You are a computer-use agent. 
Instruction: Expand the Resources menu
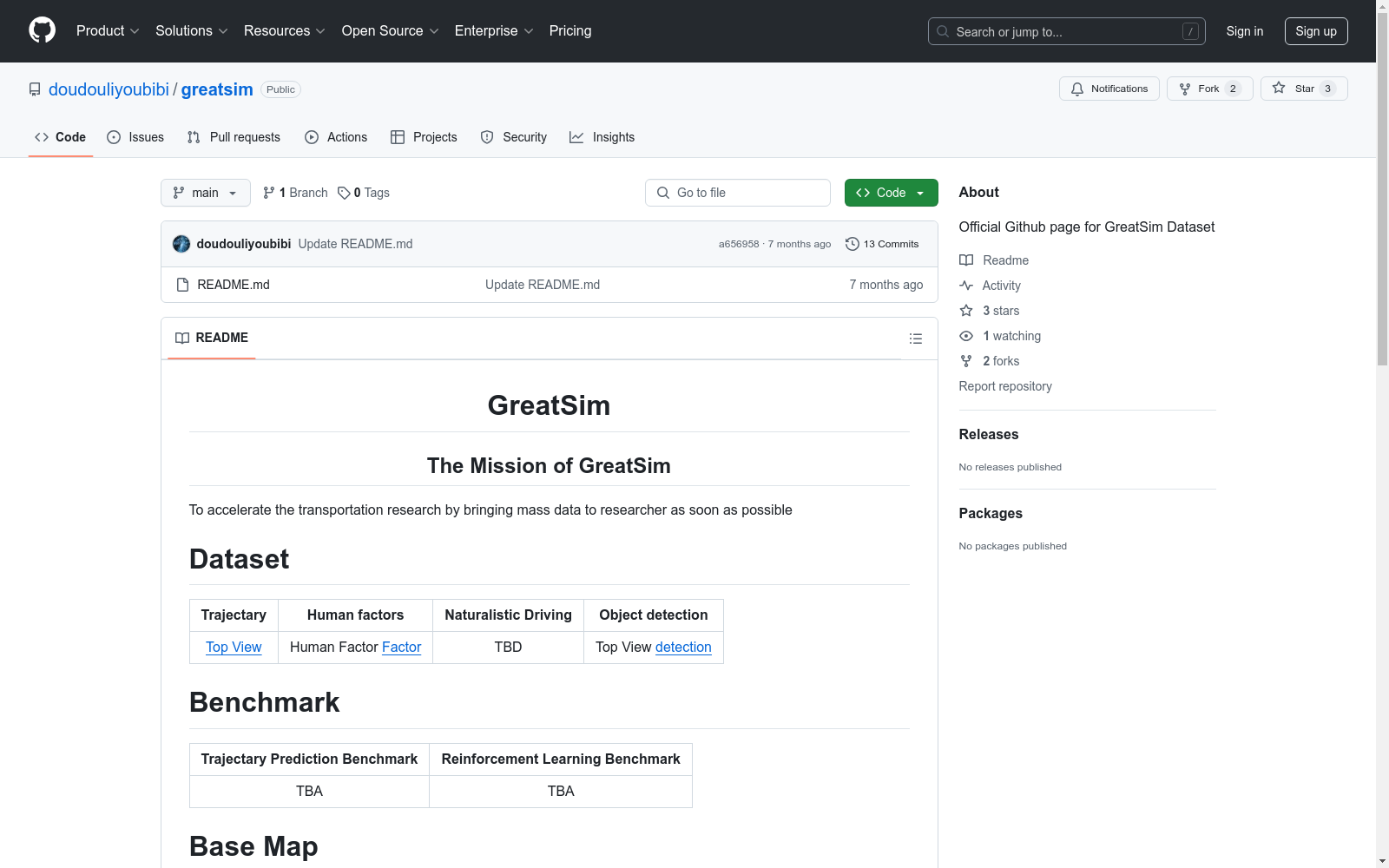pos(285,31)
